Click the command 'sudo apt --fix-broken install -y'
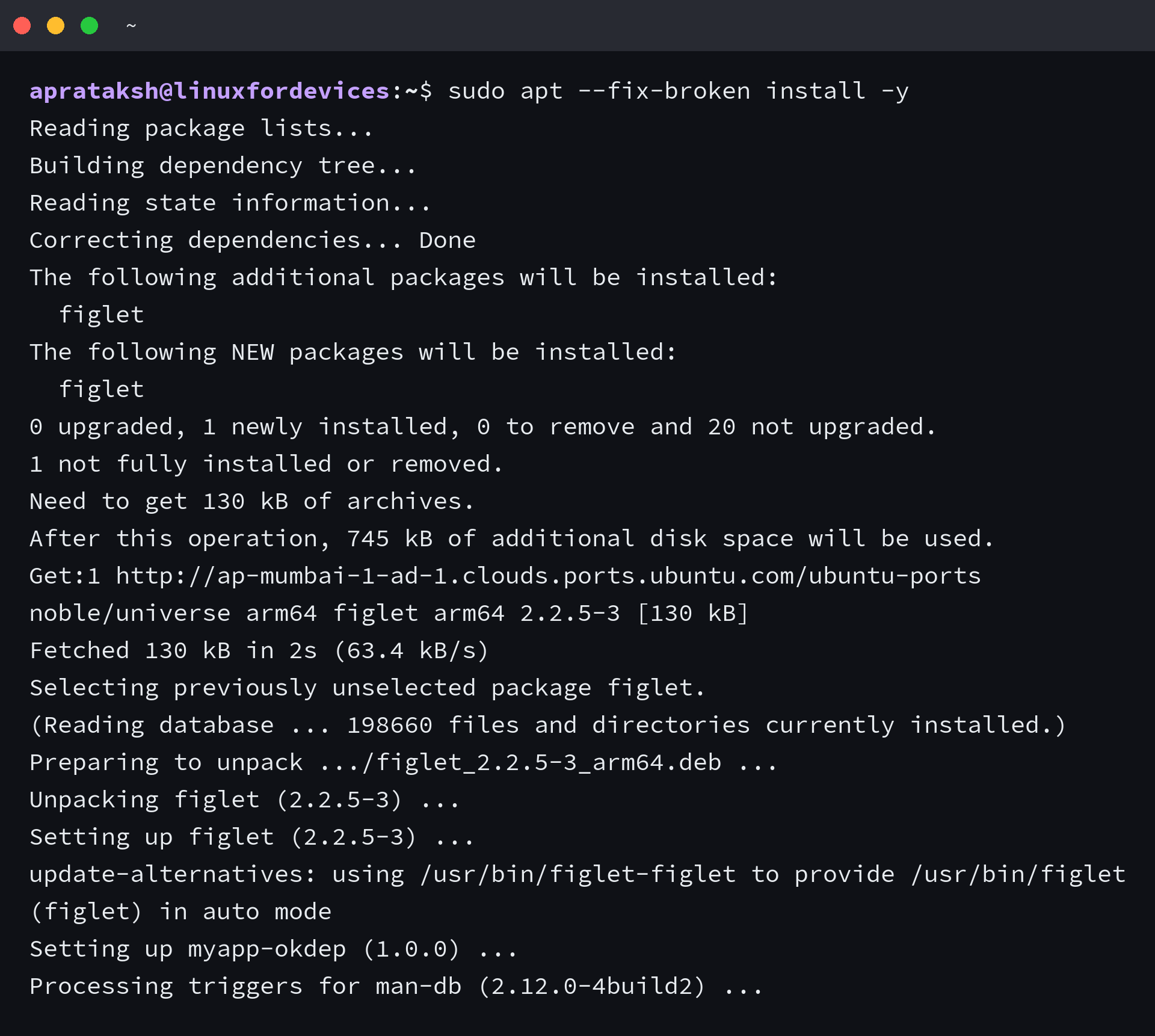The image size is (1155, 1036). pyautogui.click(x=678, y=91)
